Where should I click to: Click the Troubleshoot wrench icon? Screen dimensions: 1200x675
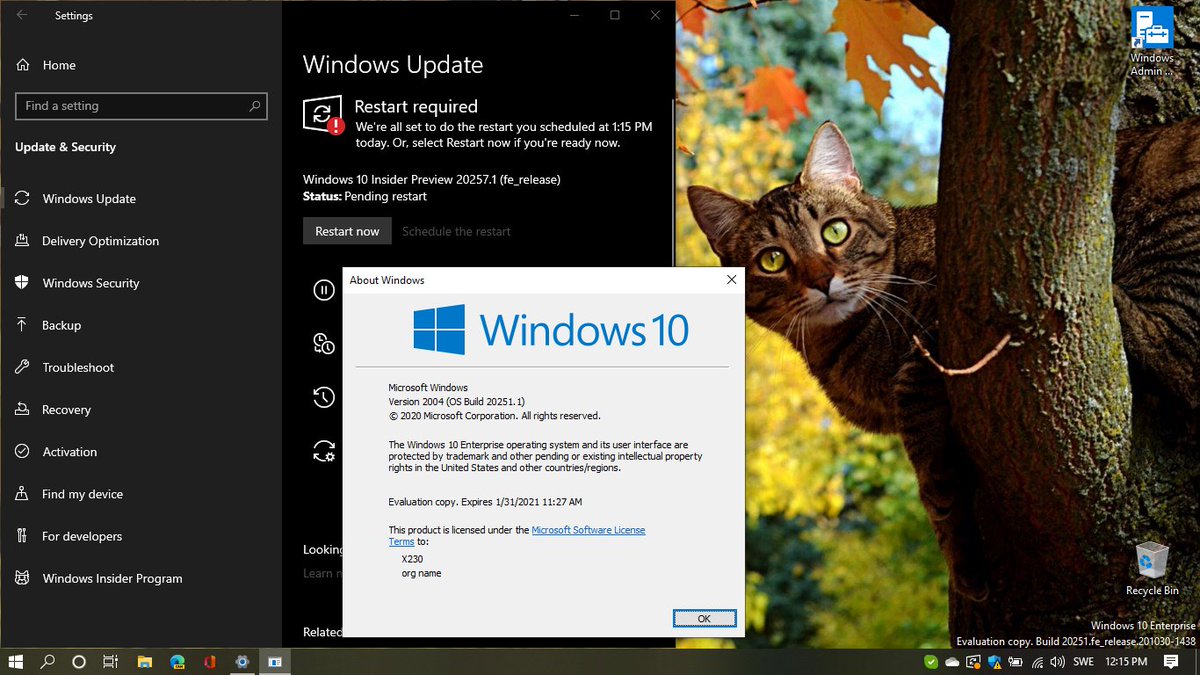22,367
